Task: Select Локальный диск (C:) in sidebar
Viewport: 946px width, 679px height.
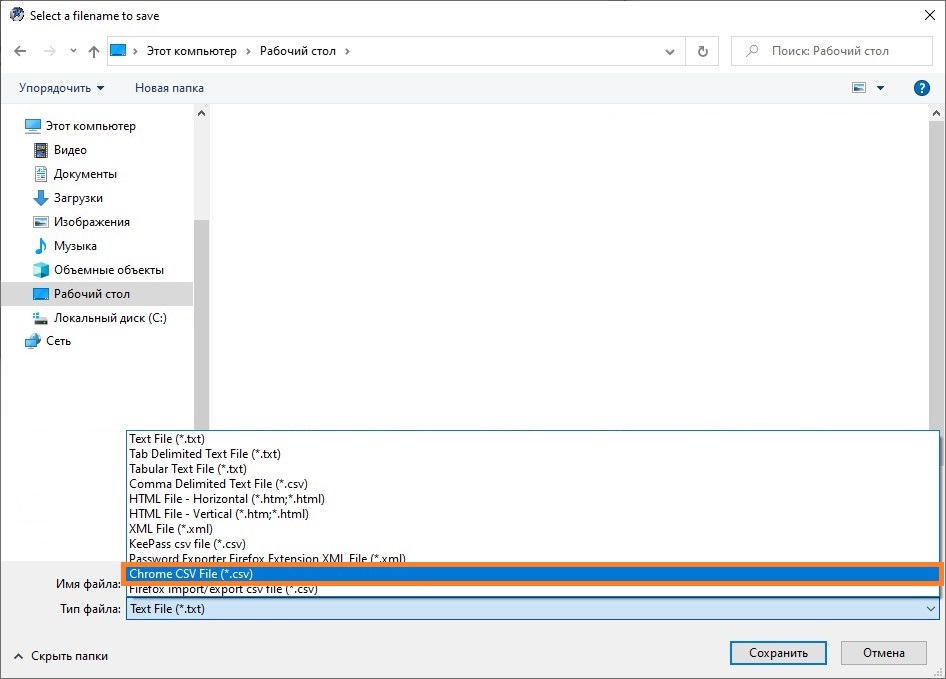Action: [x=110, y=318]
